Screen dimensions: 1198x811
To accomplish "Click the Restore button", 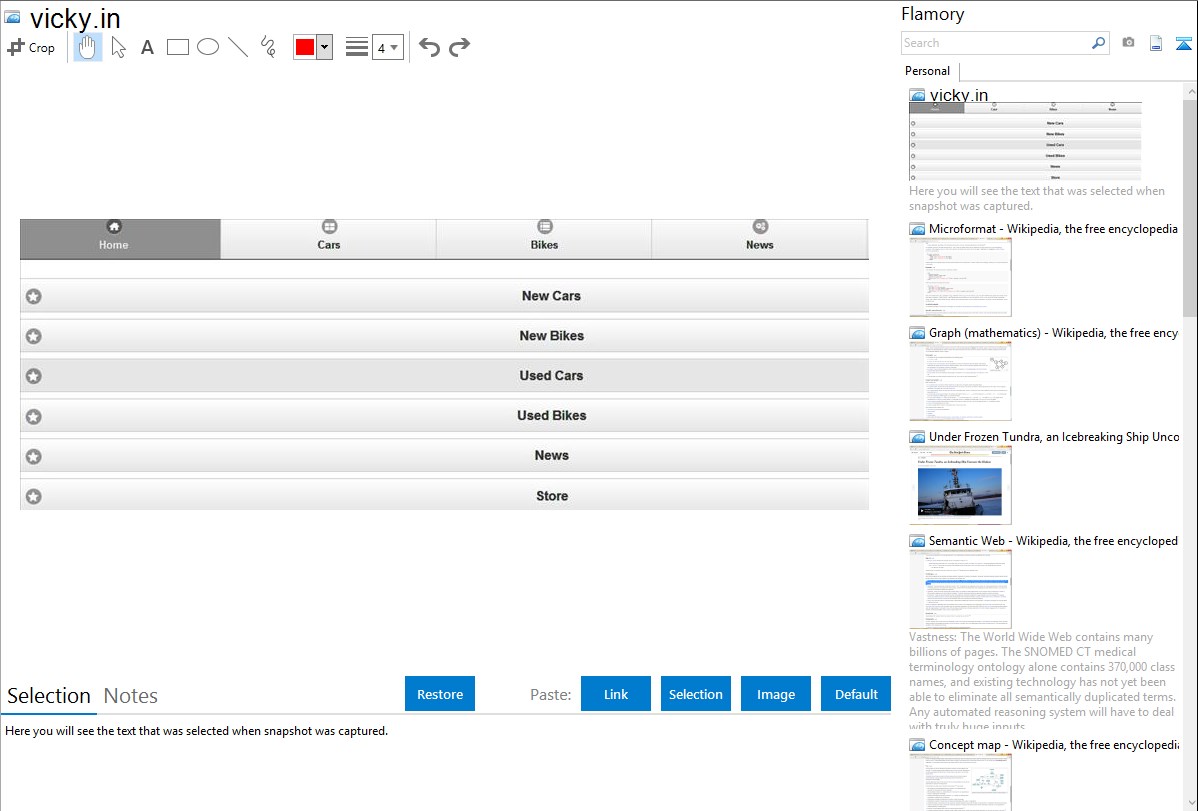I will tap(440, 694).
